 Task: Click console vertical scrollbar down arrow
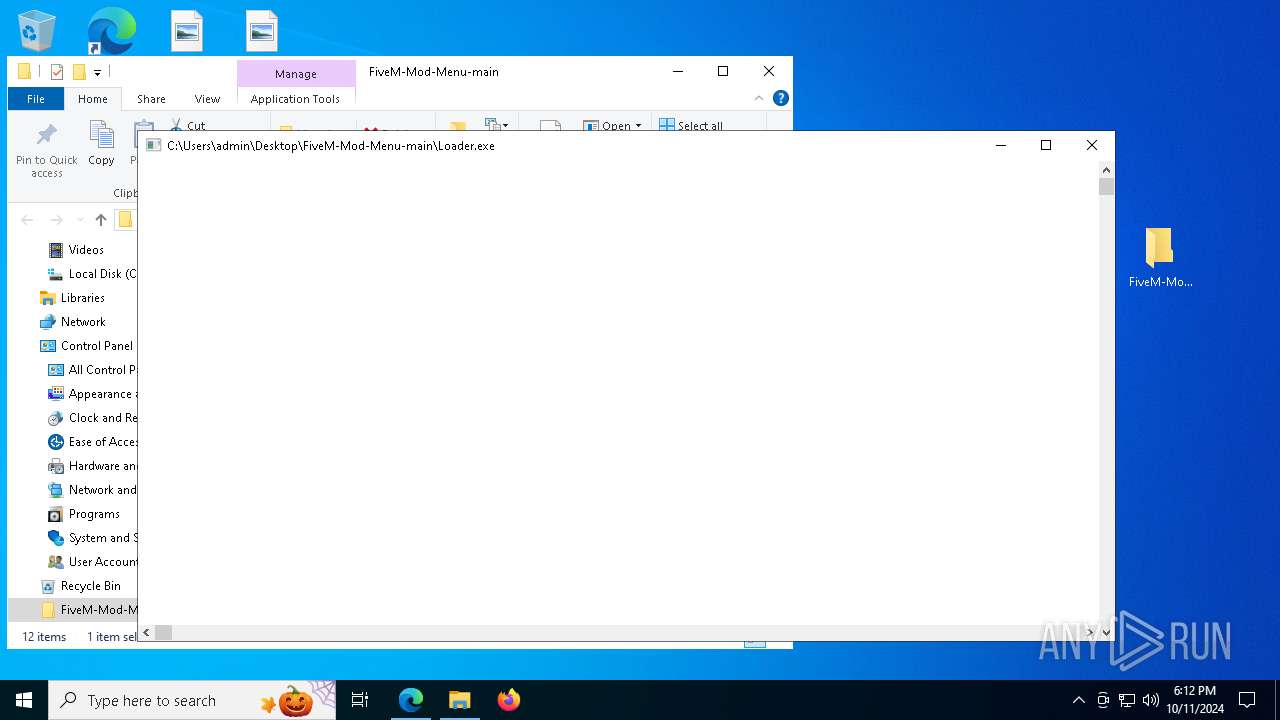1106,632
